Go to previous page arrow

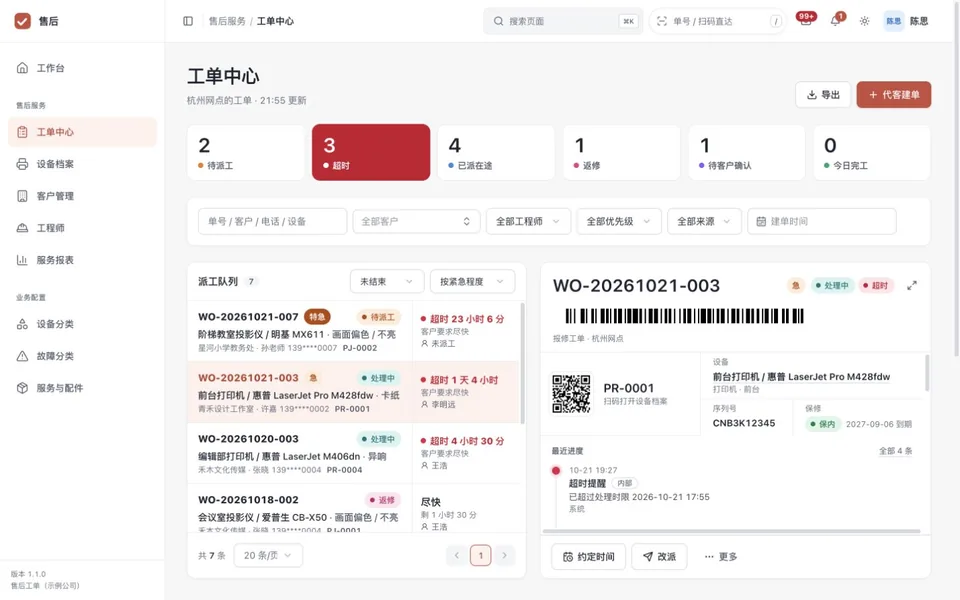click(x=457, y=555)
